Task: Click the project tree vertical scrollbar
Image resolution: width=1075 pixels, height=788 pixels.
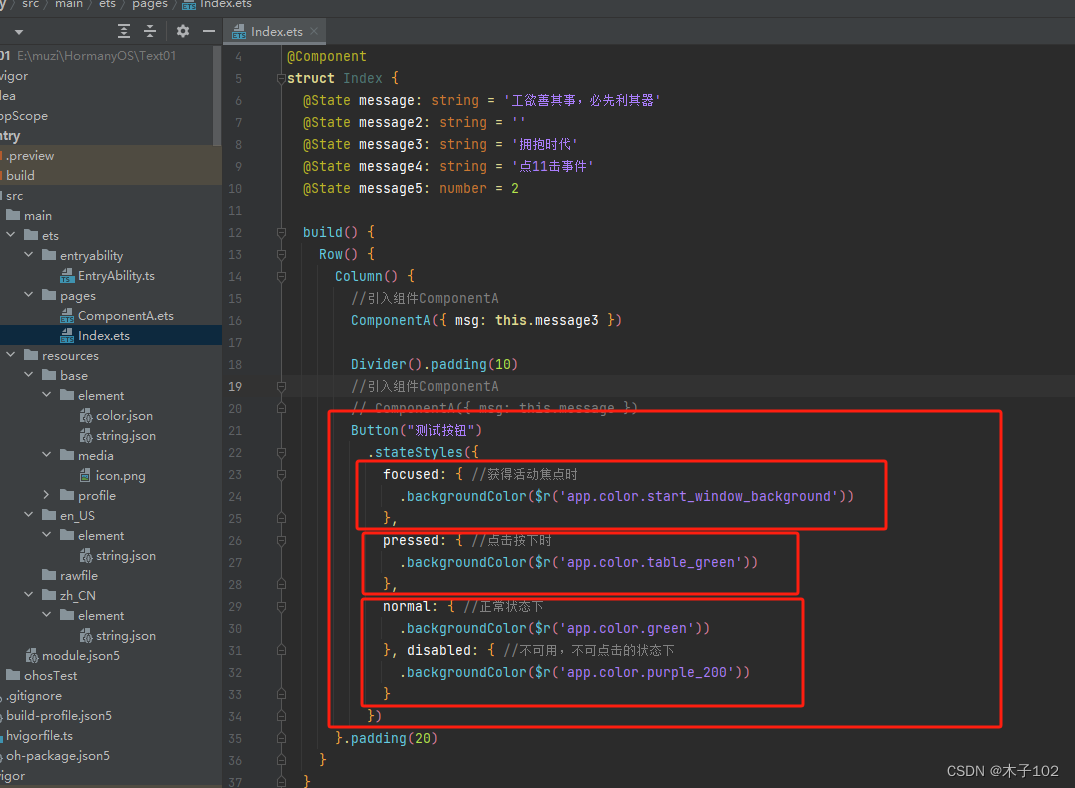Action: [217, 96]
